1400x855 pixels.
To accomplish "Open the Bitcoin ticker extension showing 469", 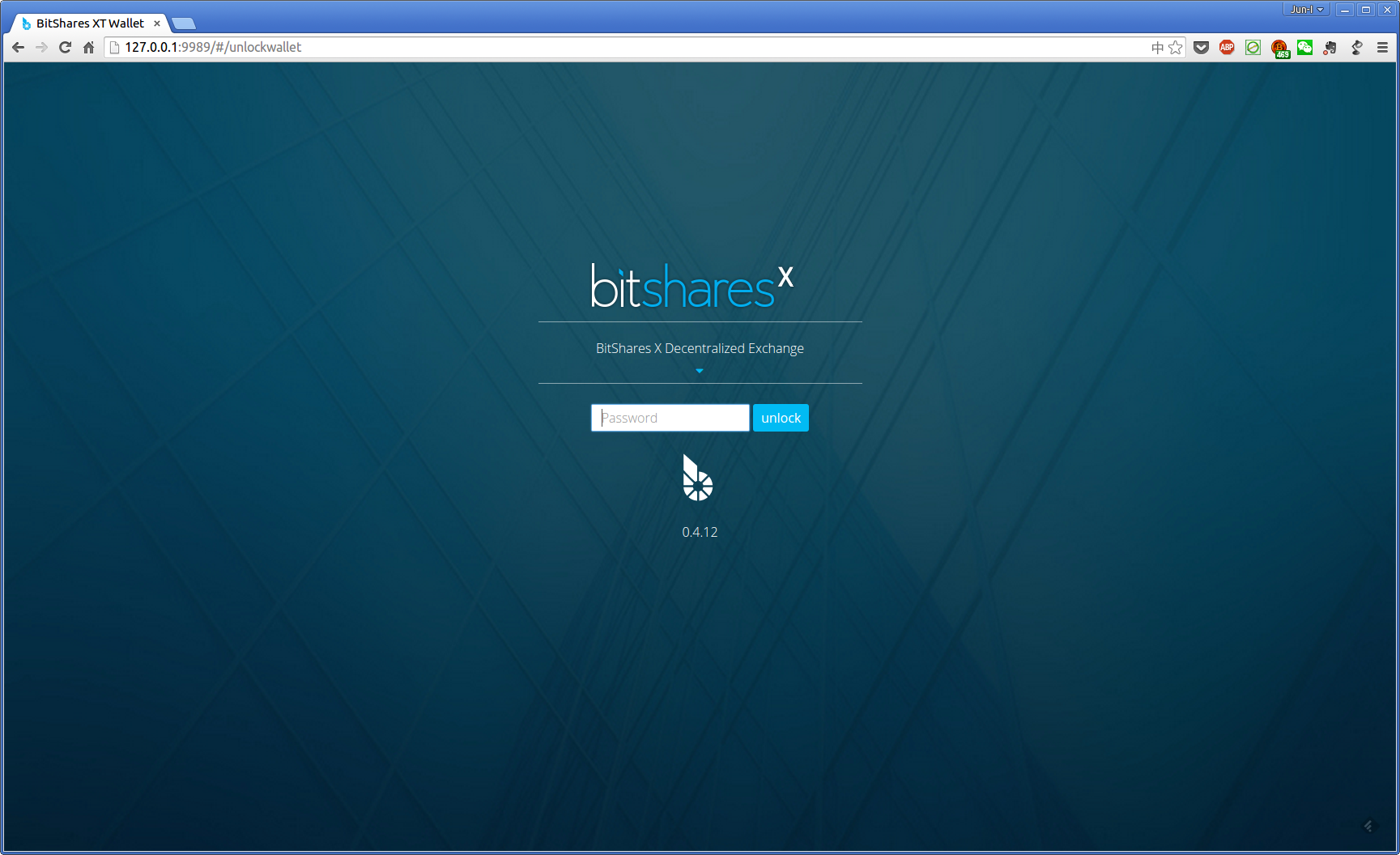I will click(1279, 49).
